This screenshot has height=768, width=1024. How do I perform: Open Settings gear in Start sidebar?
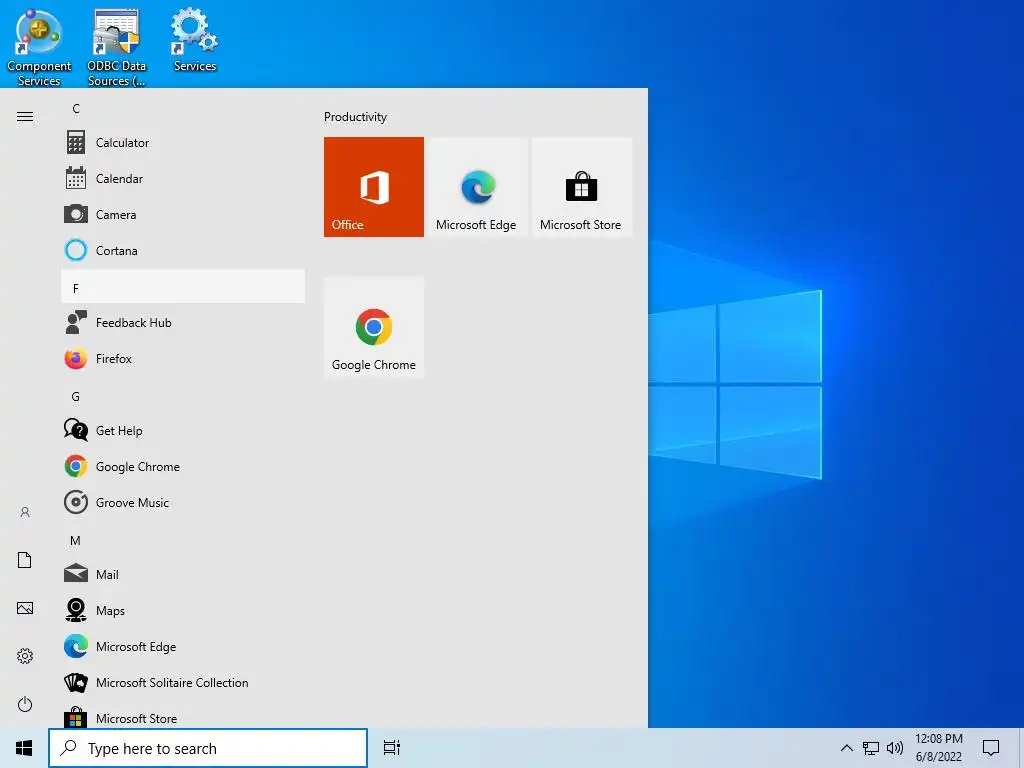pos(25,656)
